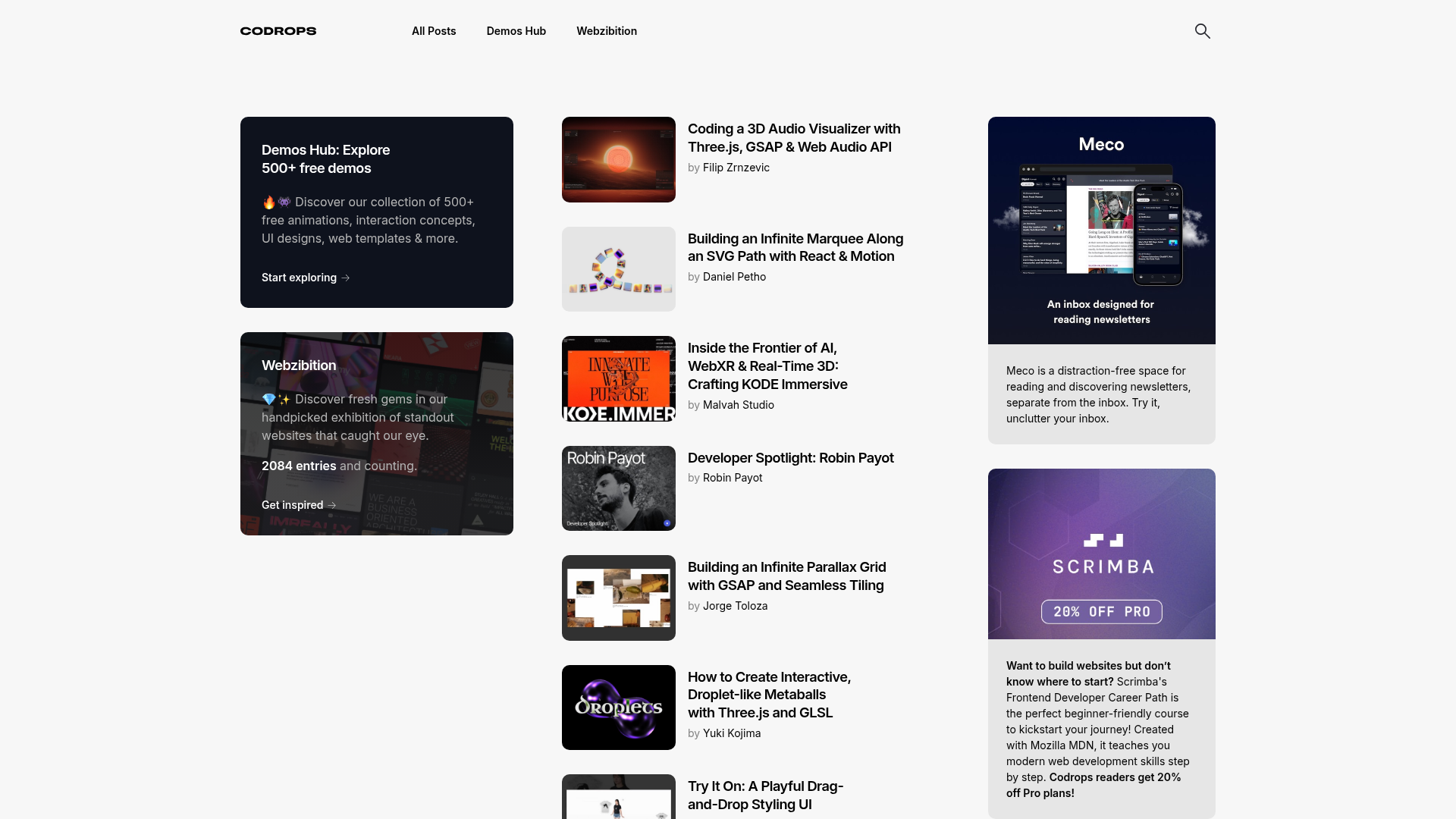This screenshot has width=1456, height=819.
Task: Open Droplet-like Metaballs article title
Action: [769, 695]
